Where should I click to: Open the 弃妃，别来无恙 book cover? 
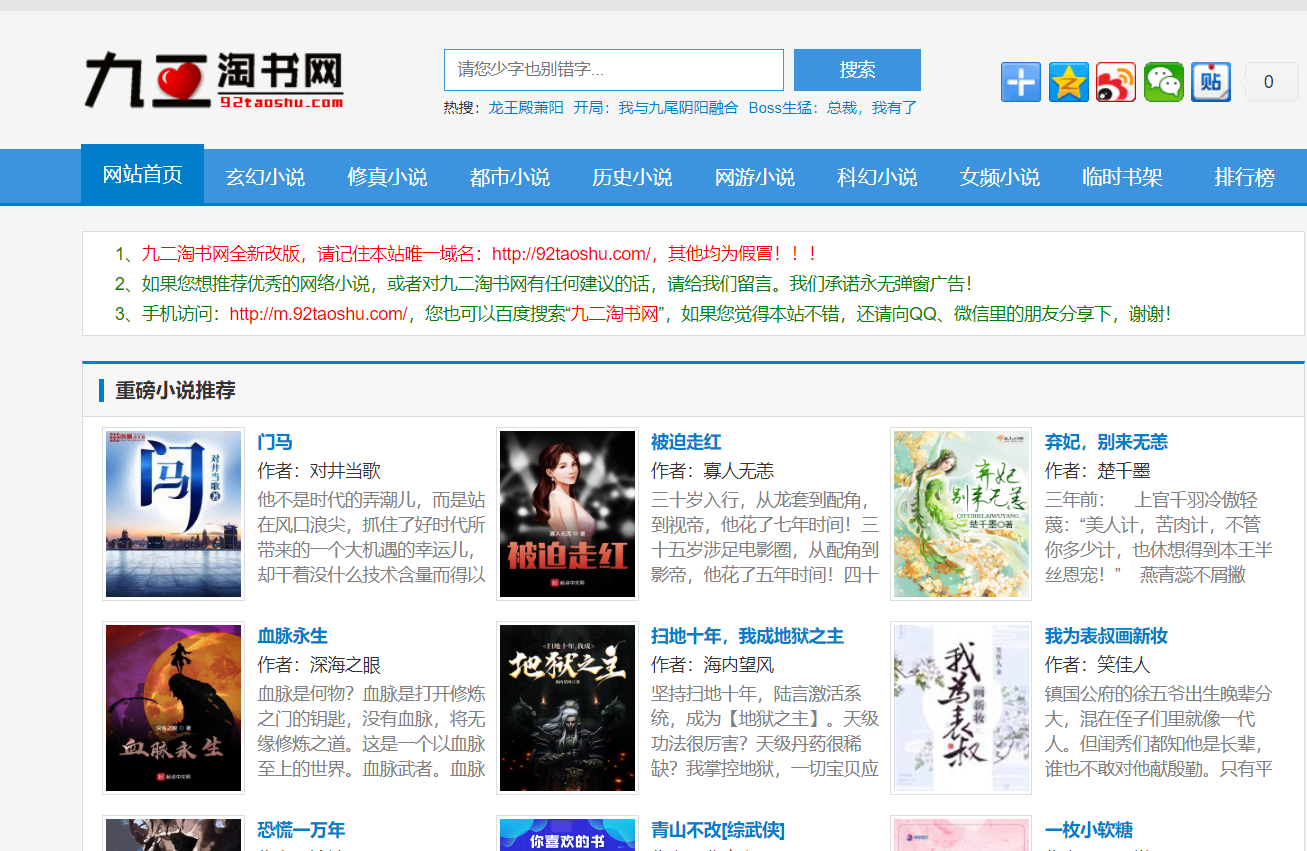[961, 514]
